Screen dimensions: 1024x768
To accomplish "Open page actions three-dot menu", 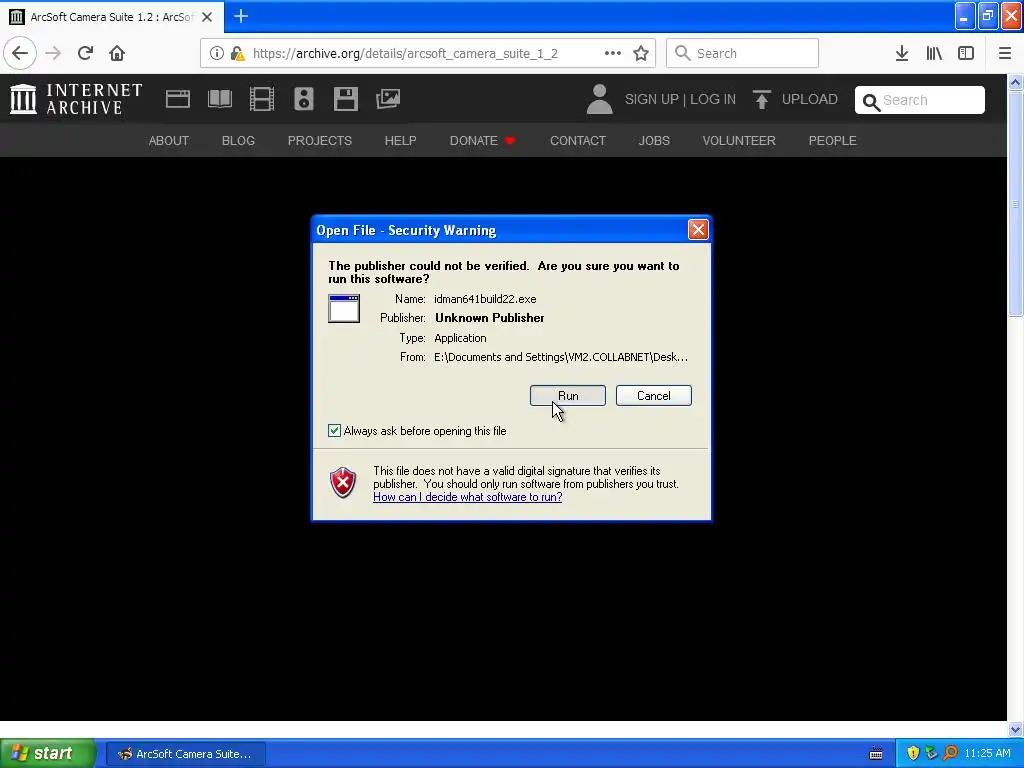I will (613, 53).
